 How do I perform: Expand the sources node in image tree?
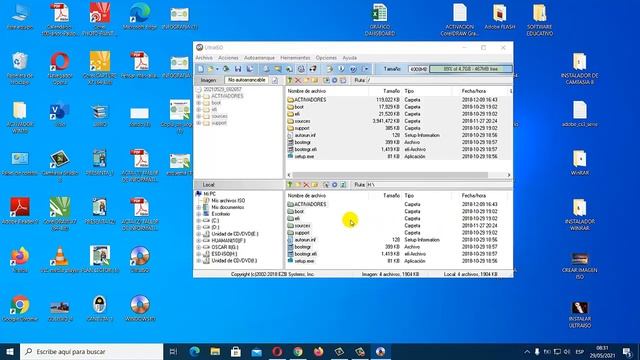[199, 116]
